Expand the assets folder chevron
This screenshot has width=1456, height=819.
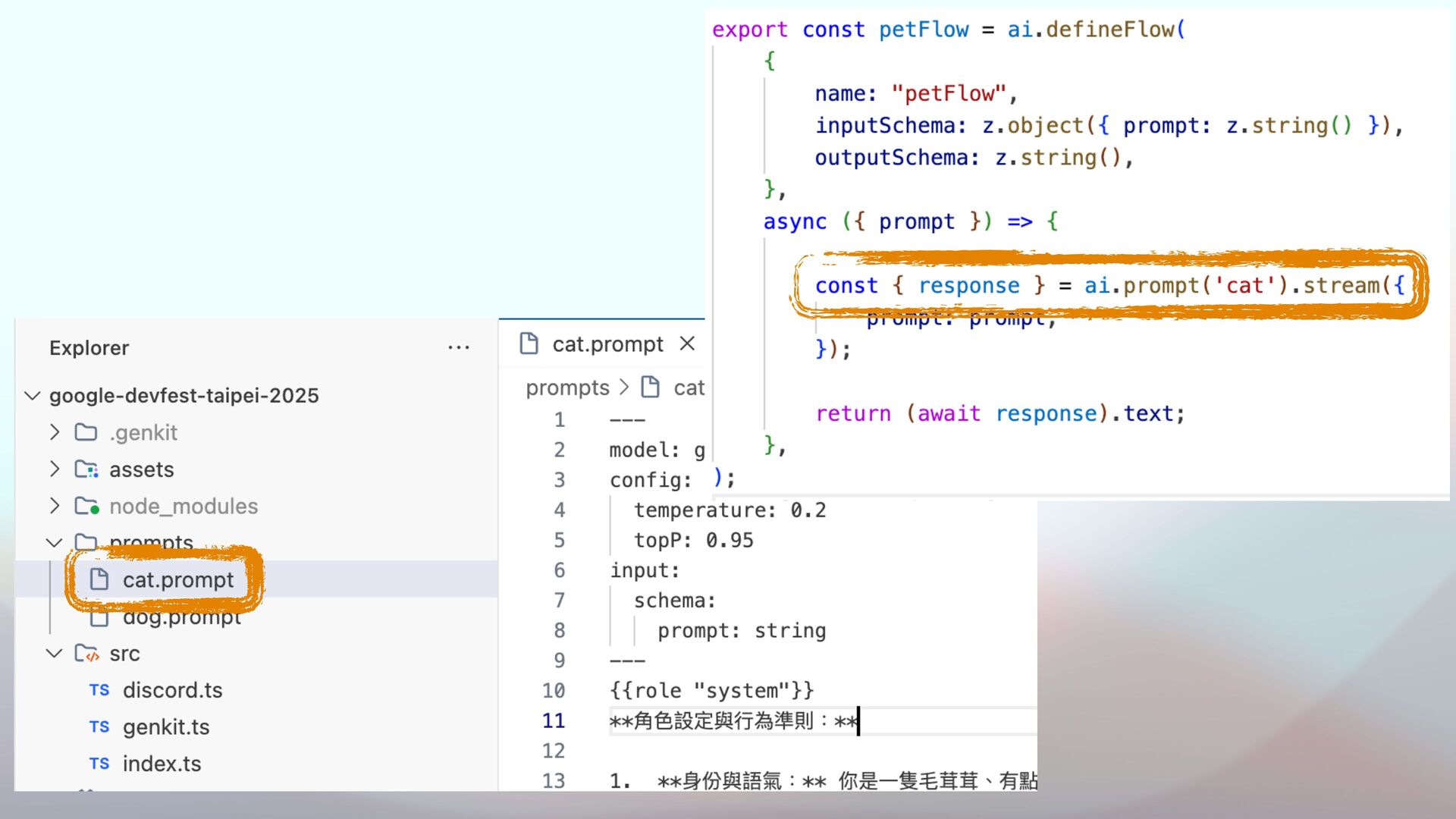click(x=55, y=469)
